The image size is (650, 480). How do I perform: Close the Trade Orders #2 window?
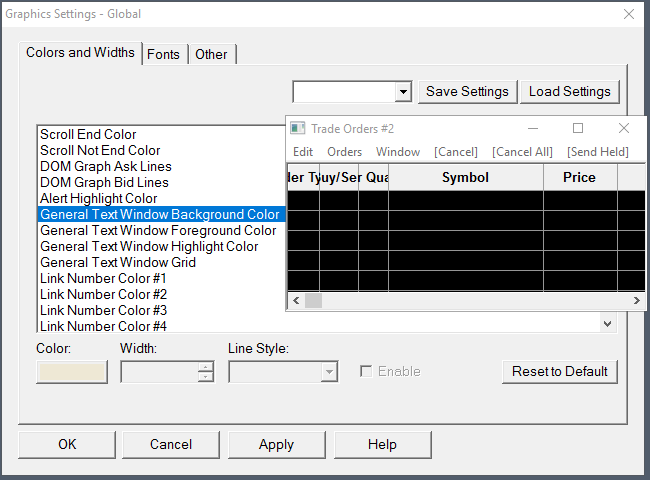click(x=623, y=128)
